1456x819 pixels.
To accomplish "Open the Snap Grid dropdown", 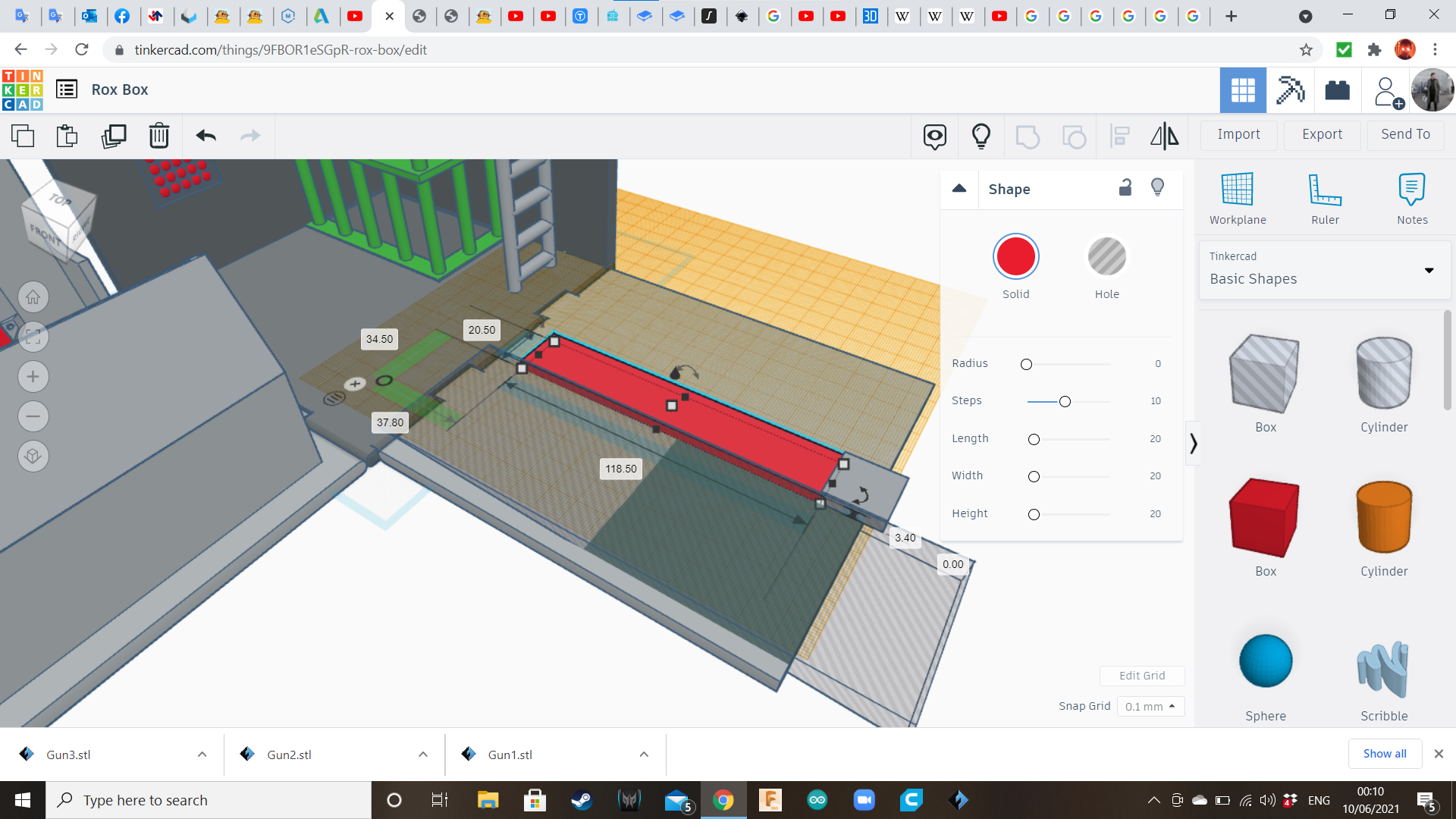I will pyautogui.click(x=1150, y=706).
